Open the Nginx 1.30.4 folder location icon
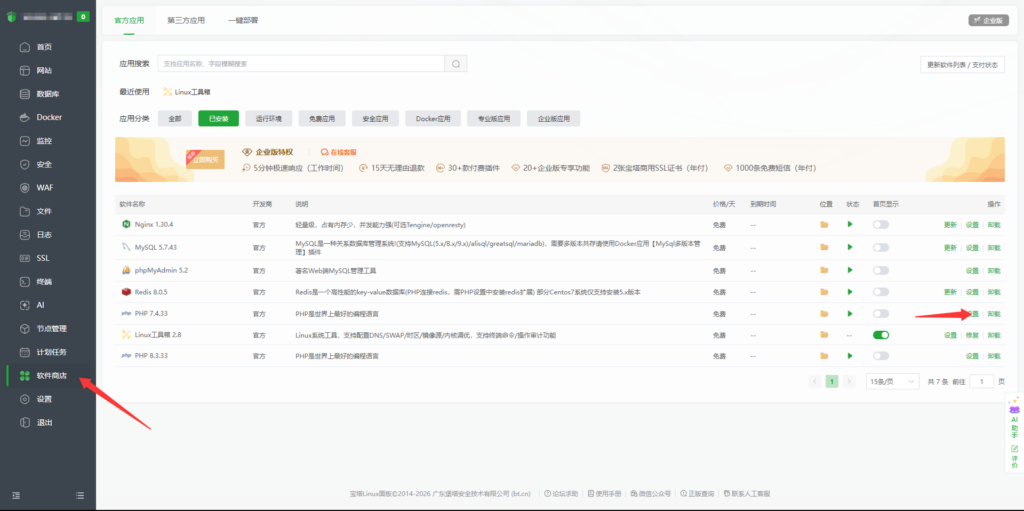This screenshot has width=1024, height=511. (x=824, y=224)
